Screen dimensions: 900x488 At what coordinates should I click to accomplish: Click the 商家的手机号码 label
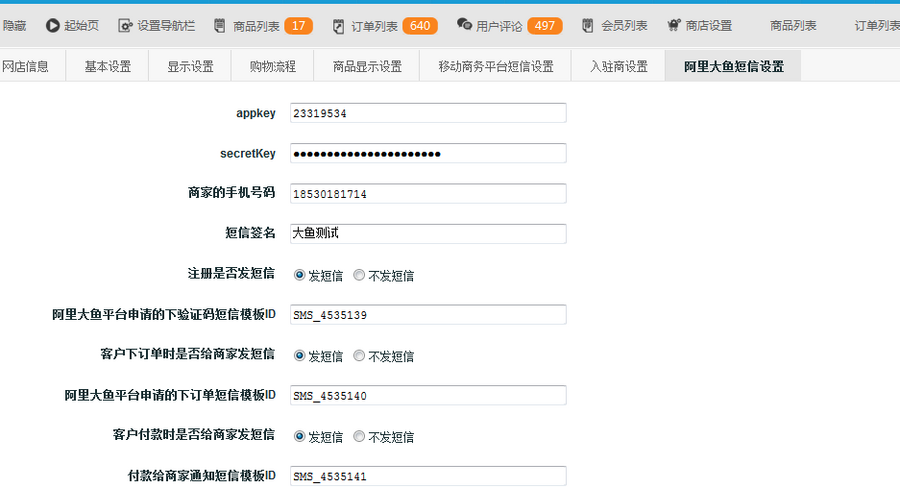[x=232, y=193]
